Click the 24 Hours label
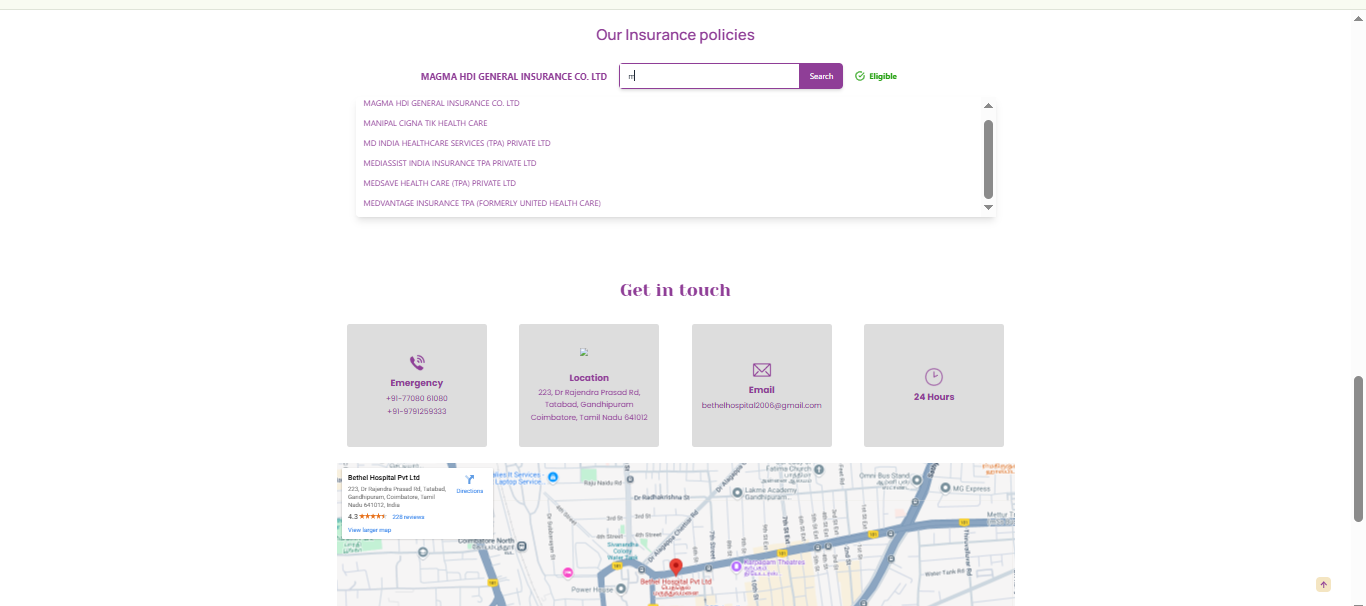This screenshot has width=1366, height=606. (x=934, y=397)
